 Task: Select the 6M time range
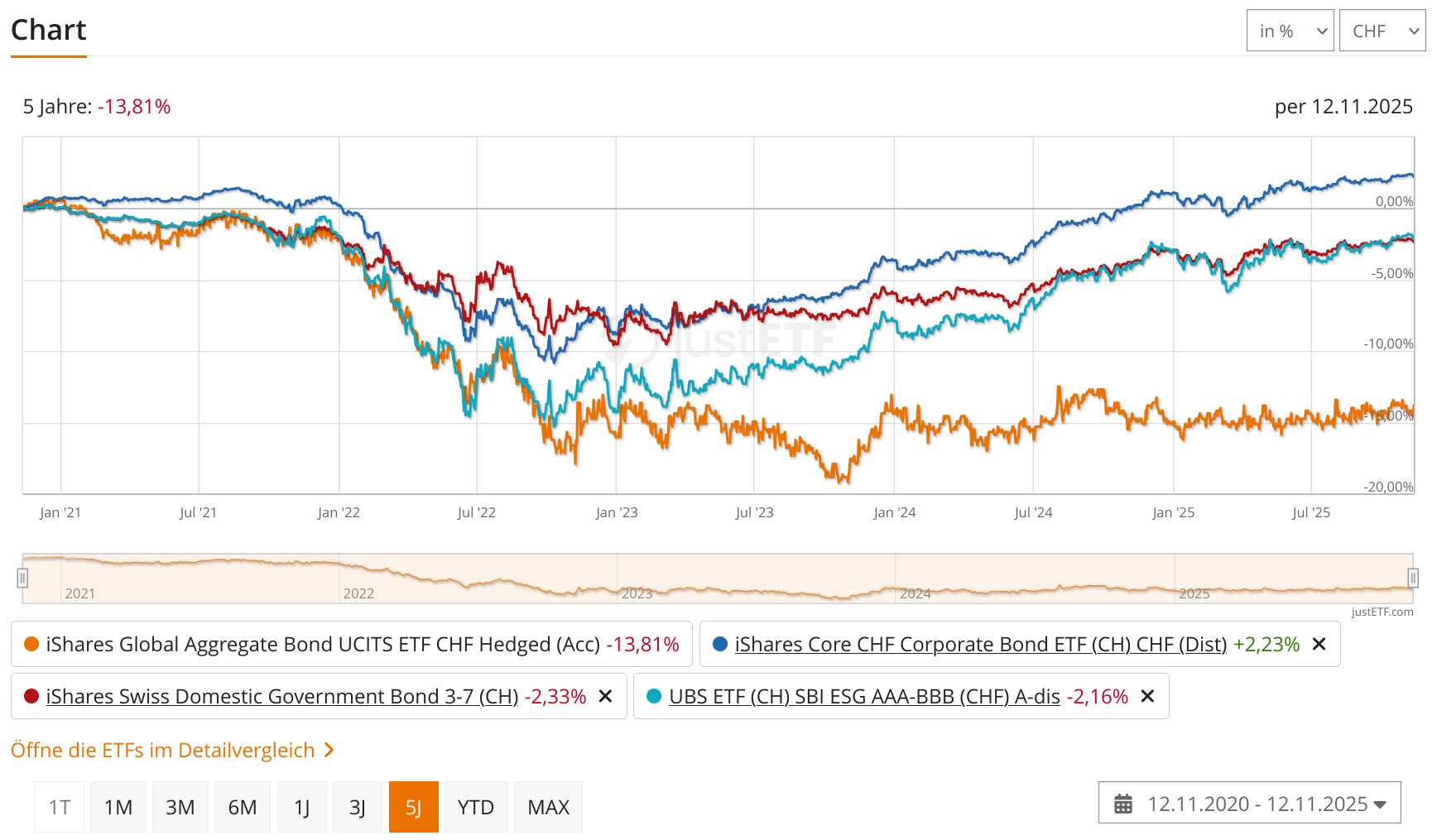pos(243,807)
